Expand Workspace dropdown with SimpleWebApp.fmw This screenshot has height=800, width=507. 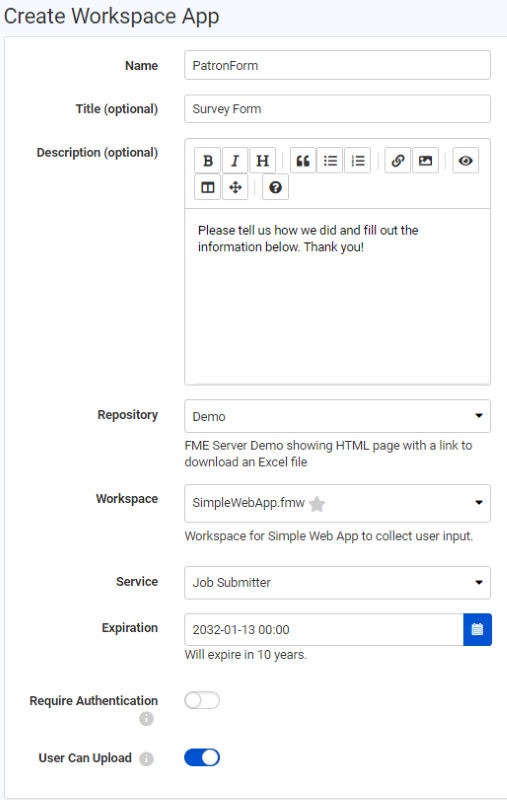(337, 503)
